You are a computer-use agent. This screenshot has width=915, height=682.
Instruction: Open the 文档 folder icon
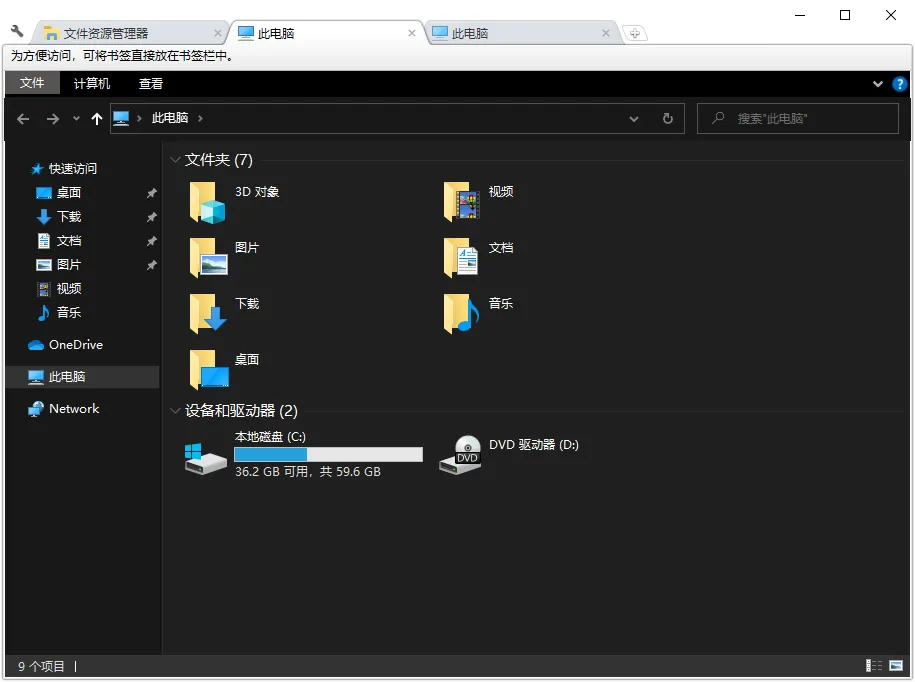click(x=461, y=257)
